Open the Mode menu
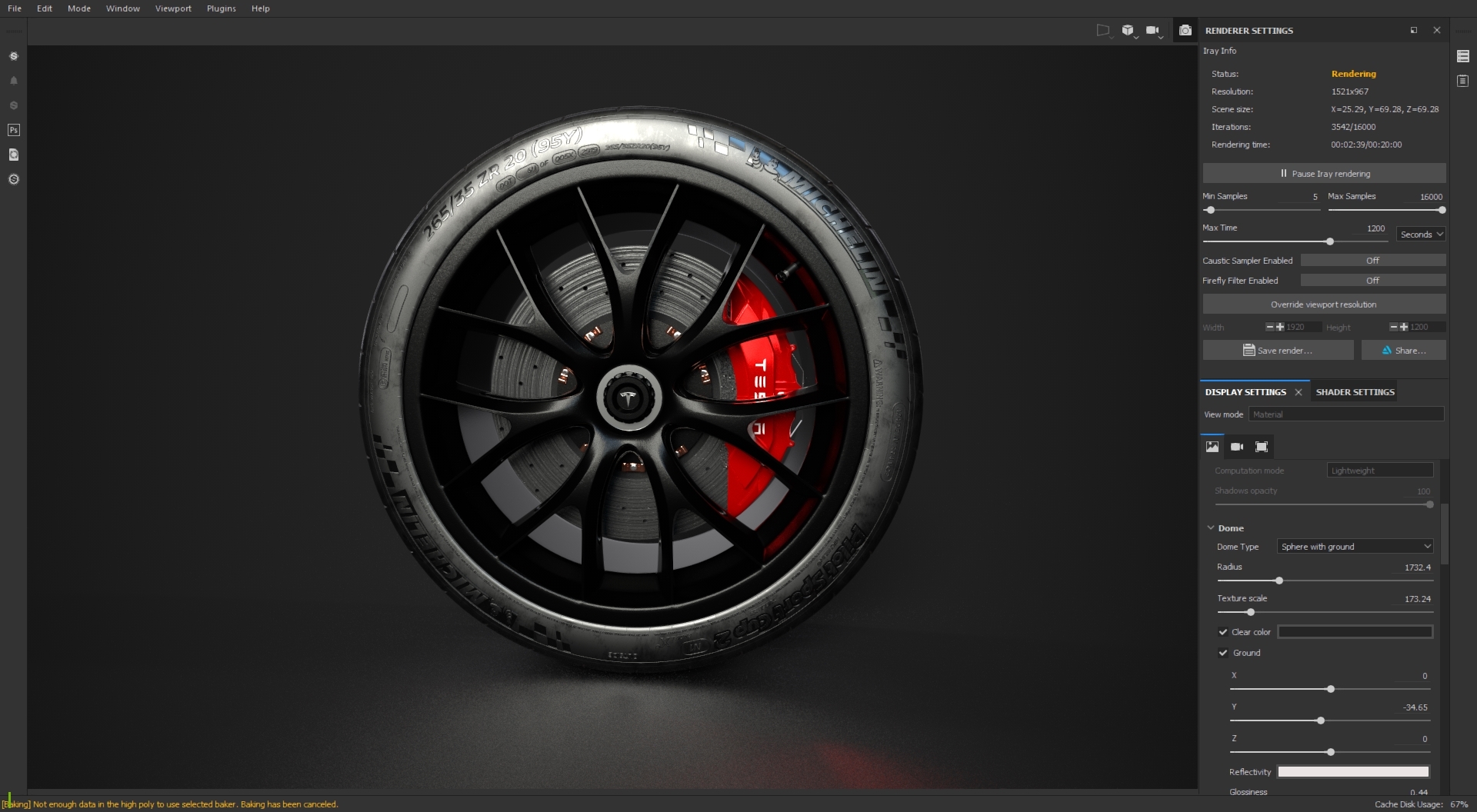The height and width of the screenshot is (812, 1477). point(79,8)
